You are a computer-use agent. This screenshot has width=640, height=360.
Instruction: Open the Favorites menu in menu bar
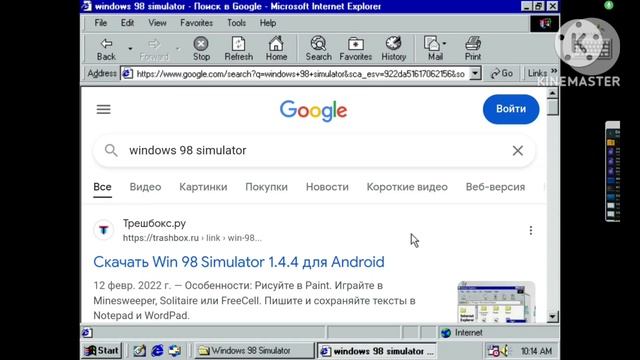pos(196,23)
